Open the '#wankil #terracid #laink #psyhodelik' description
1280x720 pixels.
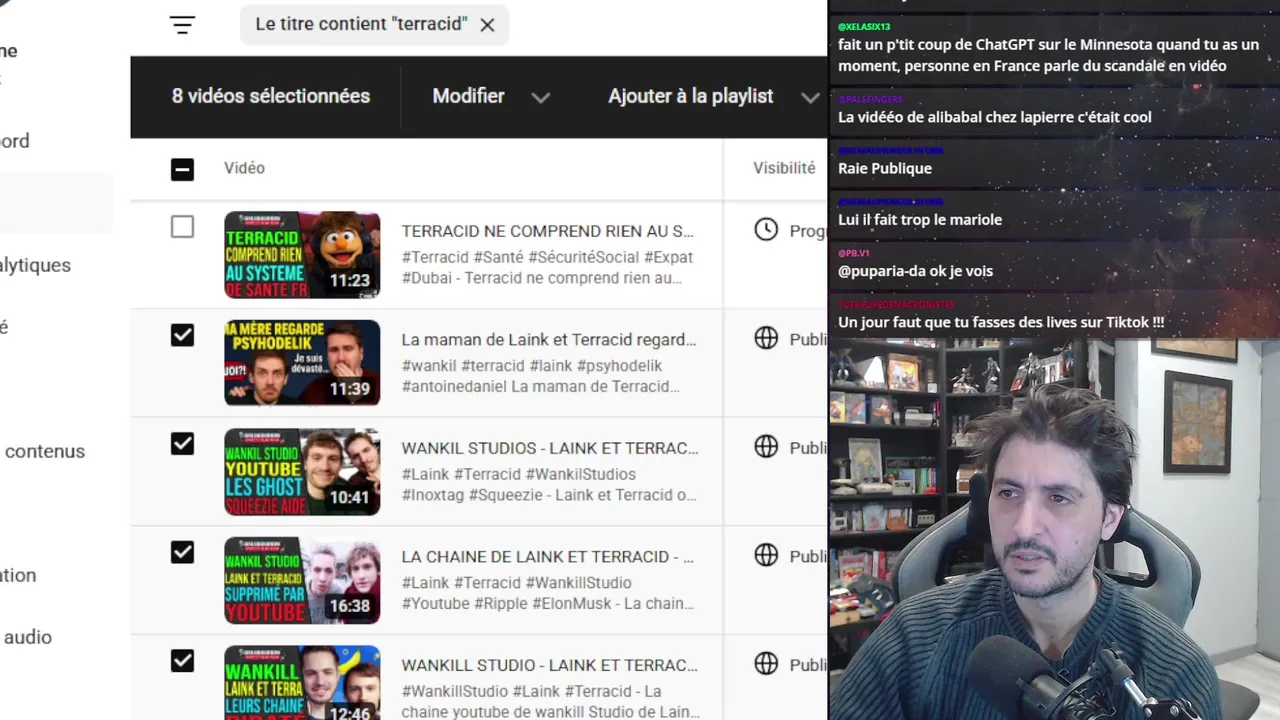541,376
